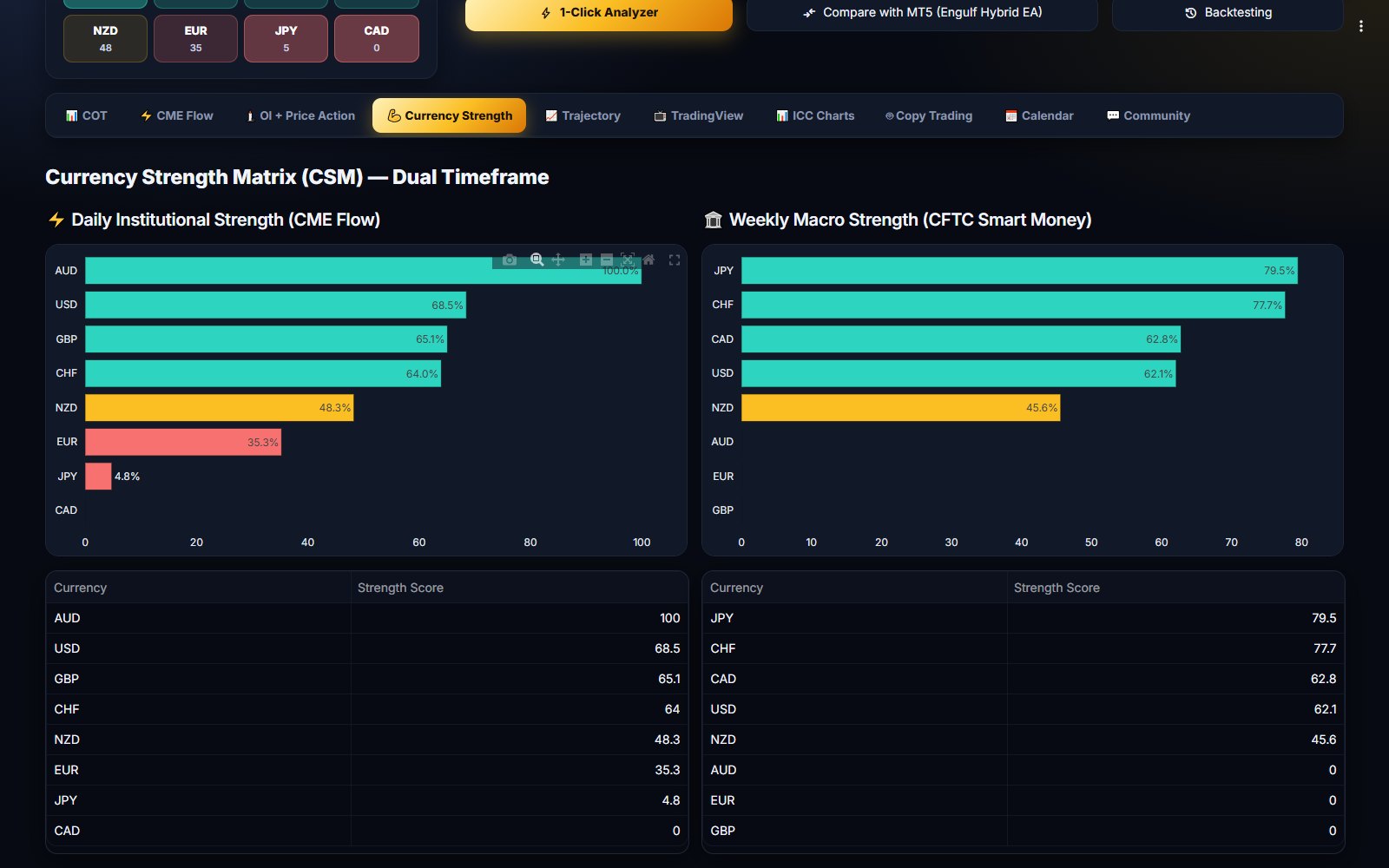Click the 79.5 value in weekly table
This screenshot has width=1389, height=868.
click(x=1324, y=618)
